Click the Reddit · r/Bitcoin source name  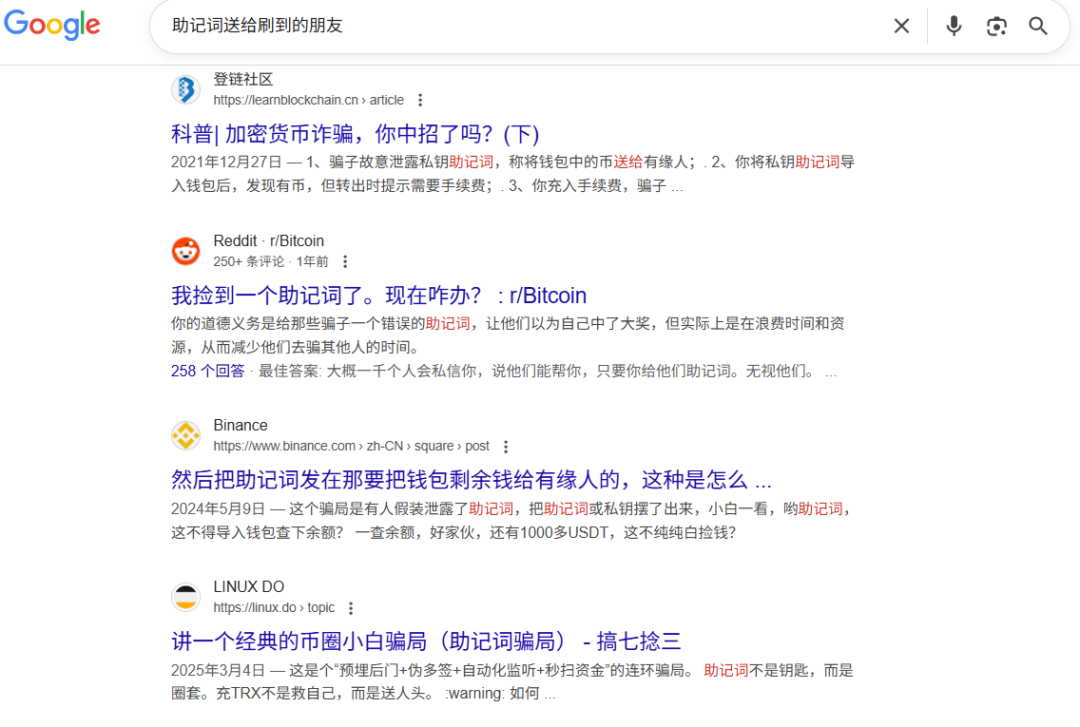[269, 240]
